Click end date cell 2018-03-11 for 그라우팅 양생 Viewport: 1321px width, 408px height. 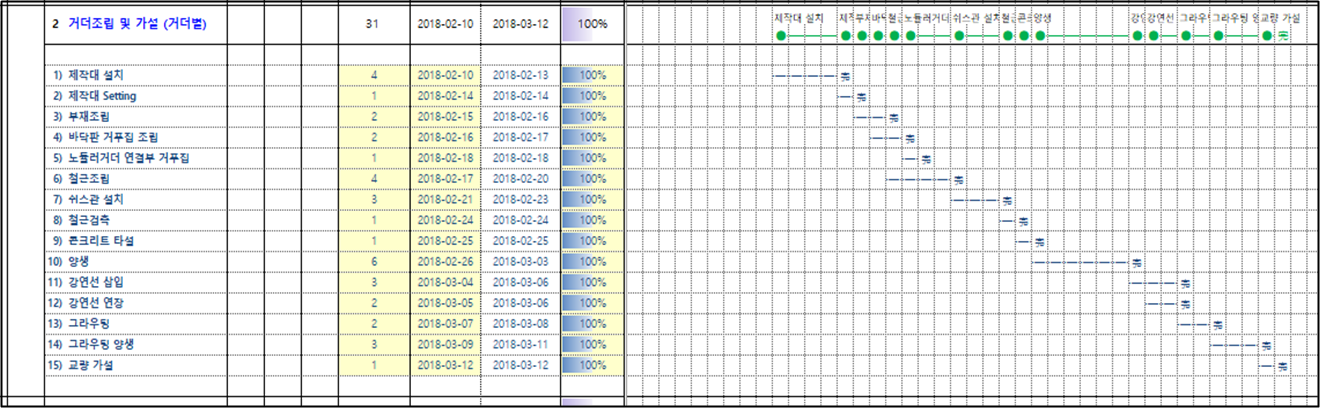coord(520,345)
